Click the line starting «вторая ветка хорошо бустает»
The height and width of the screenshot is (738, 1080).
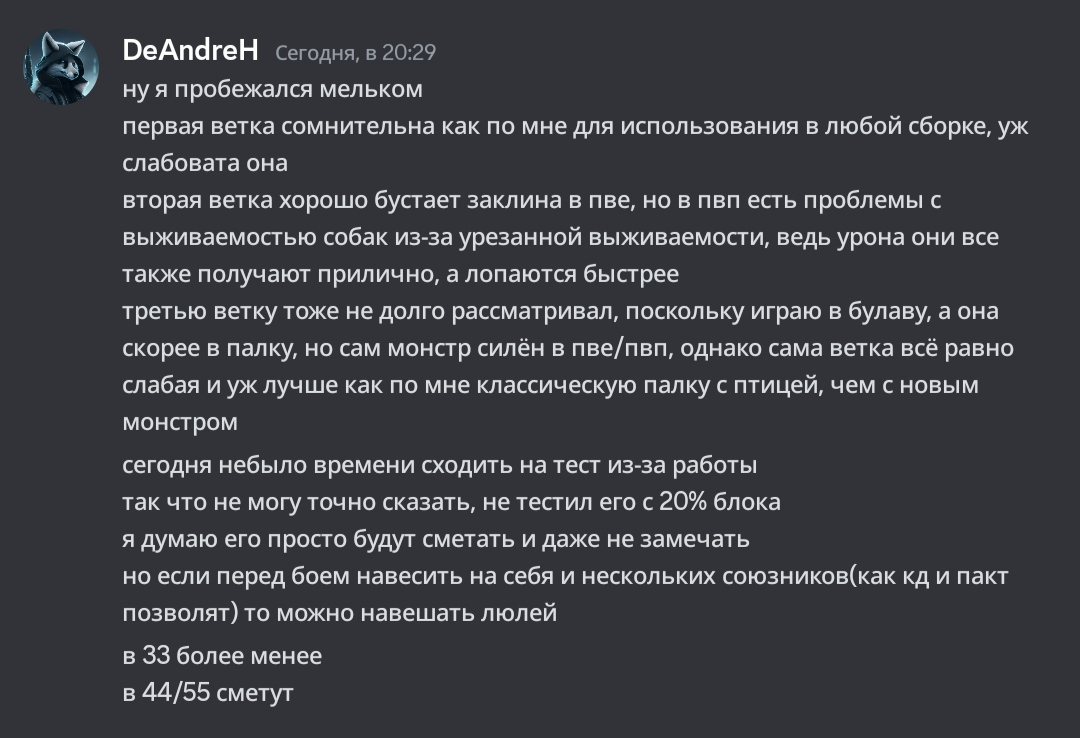531,200
